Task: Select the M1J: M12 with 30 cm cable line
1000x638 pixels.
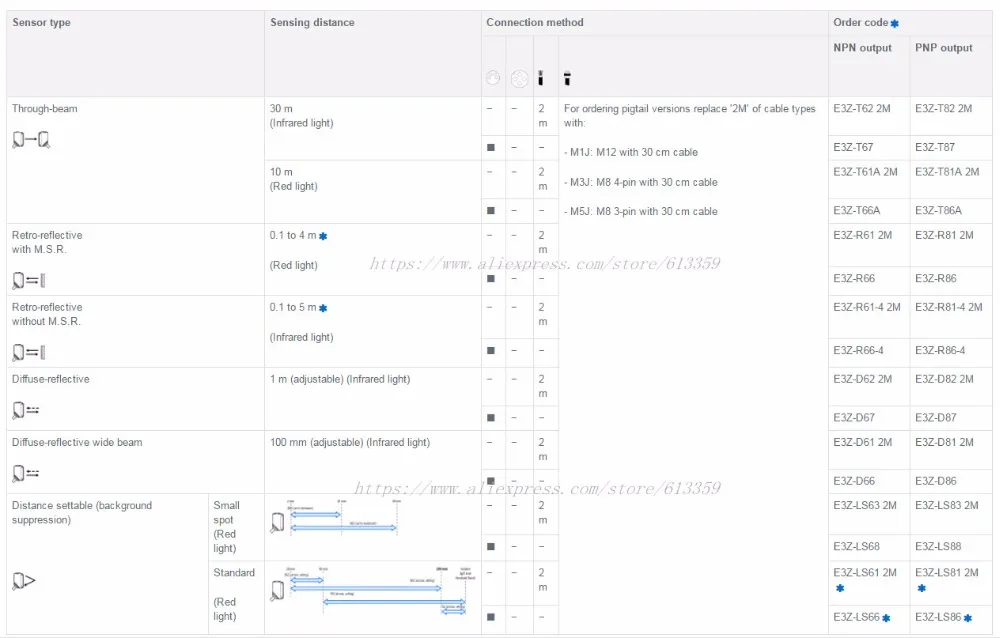Action: click(631, 152)
